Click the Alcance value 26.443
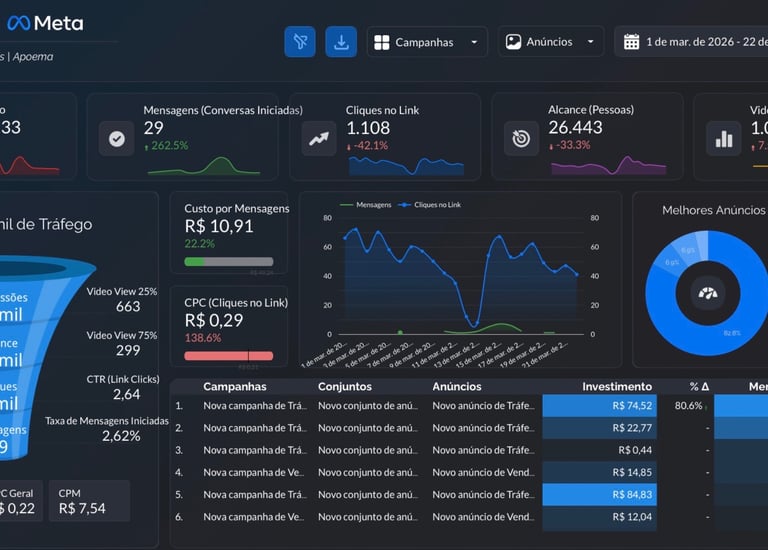 (x=575, y=127)
